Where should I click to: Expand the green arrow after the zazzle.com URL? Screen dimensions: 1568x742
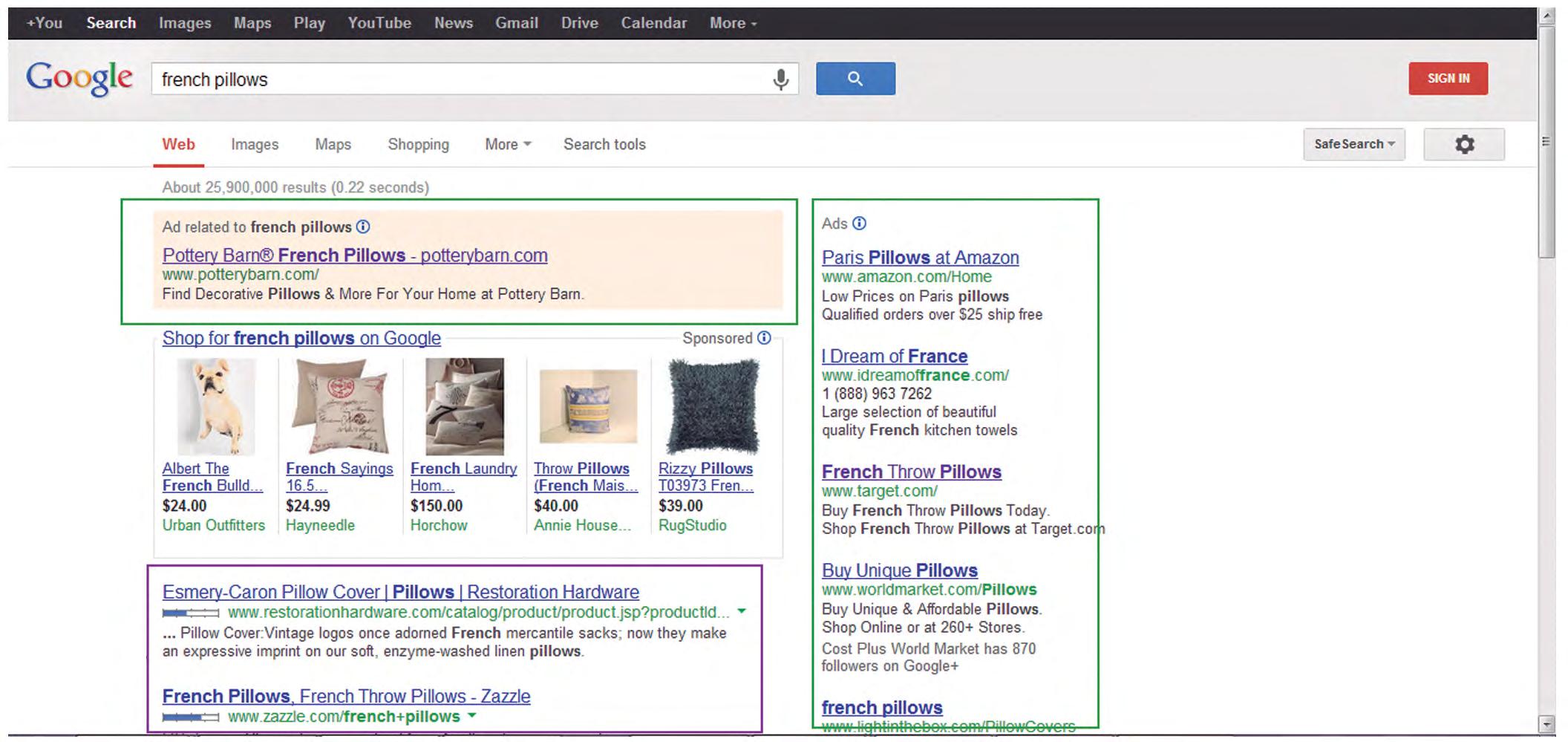click(471, 715)
